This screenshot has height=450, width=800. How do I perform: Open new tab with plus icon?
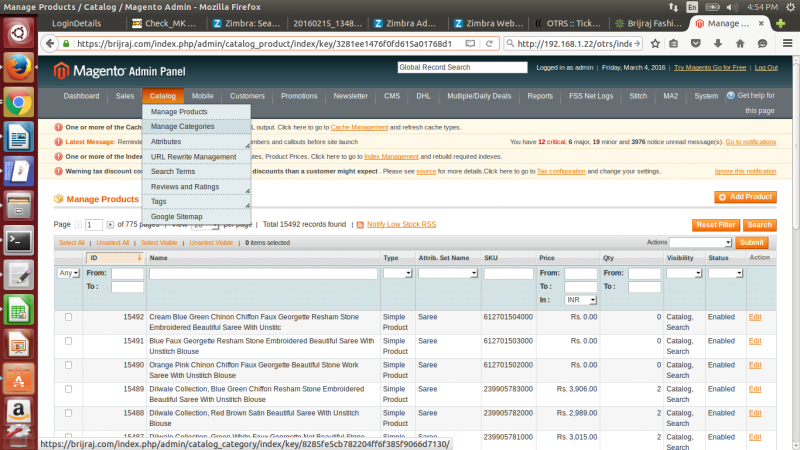780,23
